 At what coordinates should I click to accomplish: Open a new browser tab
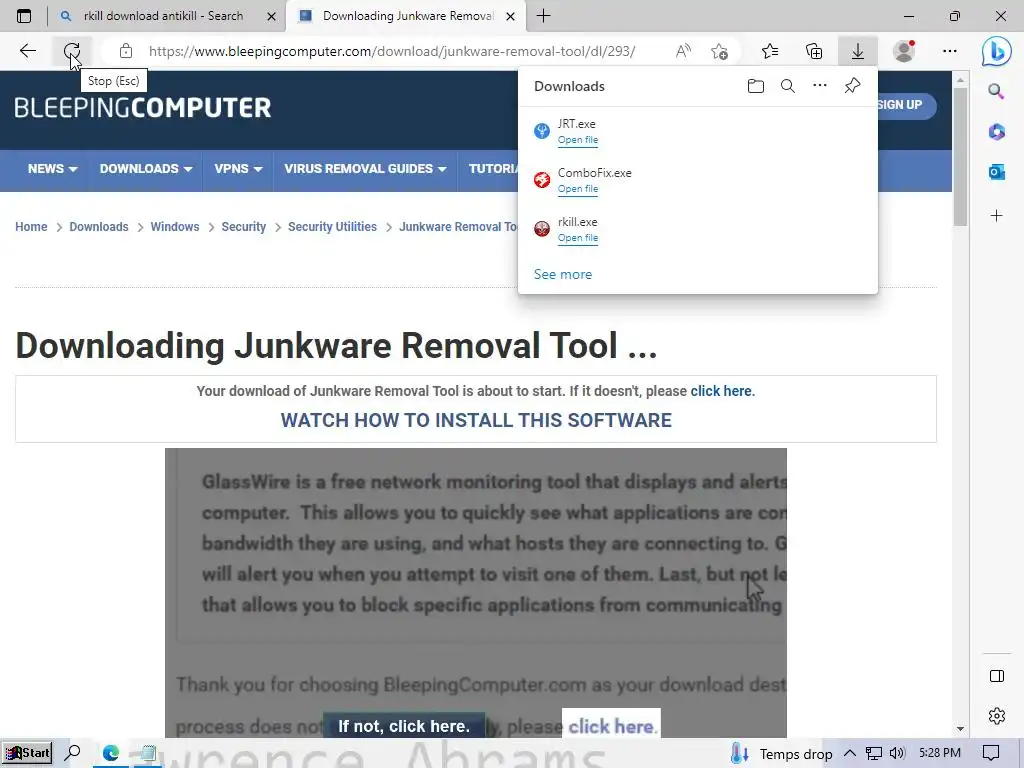543,16
